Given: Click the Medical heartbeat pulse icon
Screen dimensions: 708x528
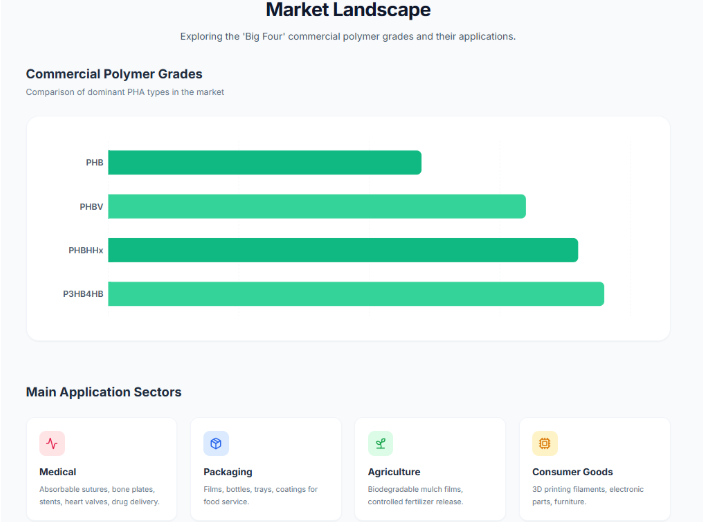Looking at the screenshot, I should pyautogui.click(x=52, y=443).
